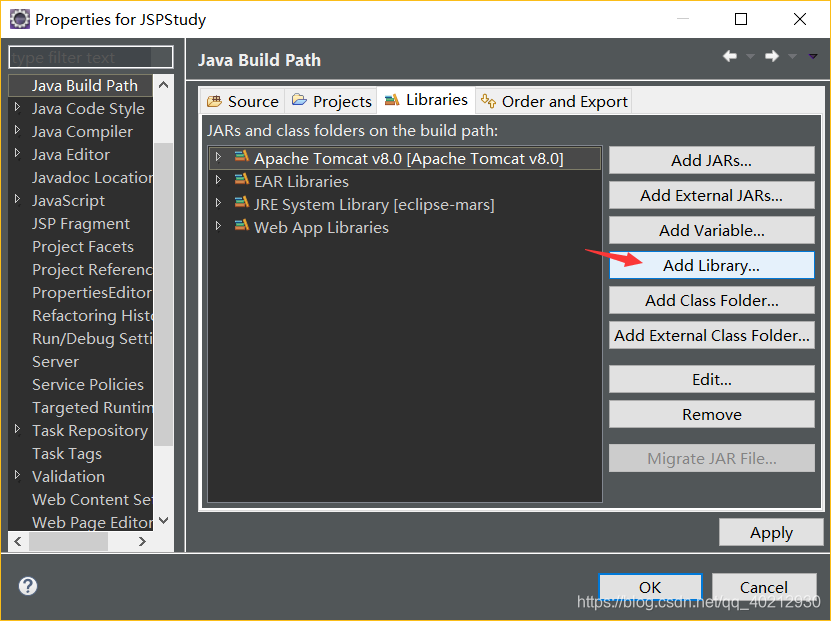Select Project Facets in sidebar
The height and width of the screenshot is (621, 831).
click(x=83, y=246)
